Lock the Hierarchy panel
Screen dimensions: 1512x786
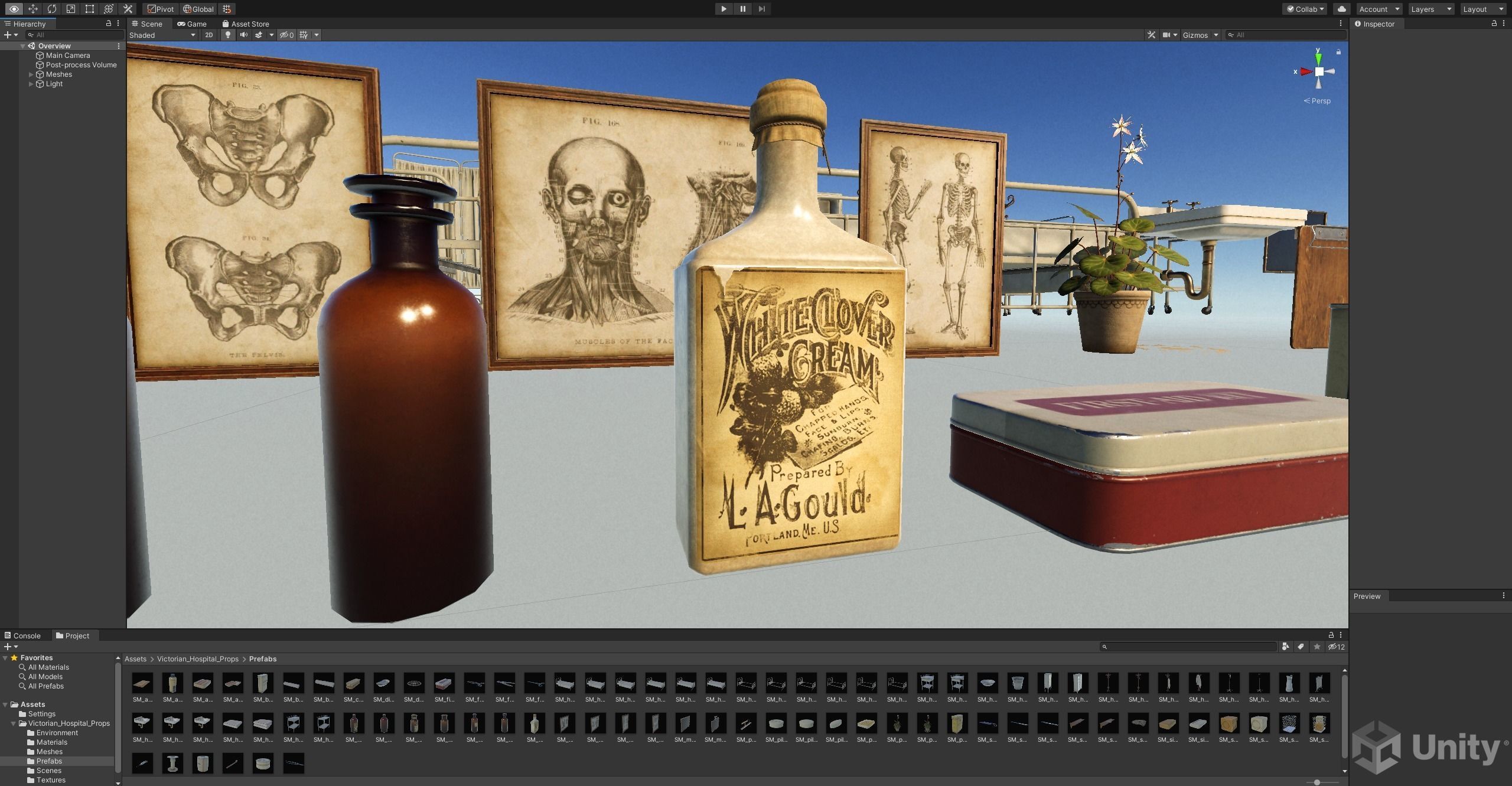[108, 24]
